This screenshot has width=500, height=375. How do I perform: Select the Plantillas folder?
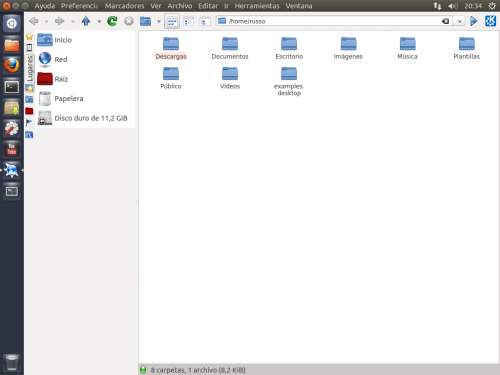pyautogui.click(x=467, y=48)
